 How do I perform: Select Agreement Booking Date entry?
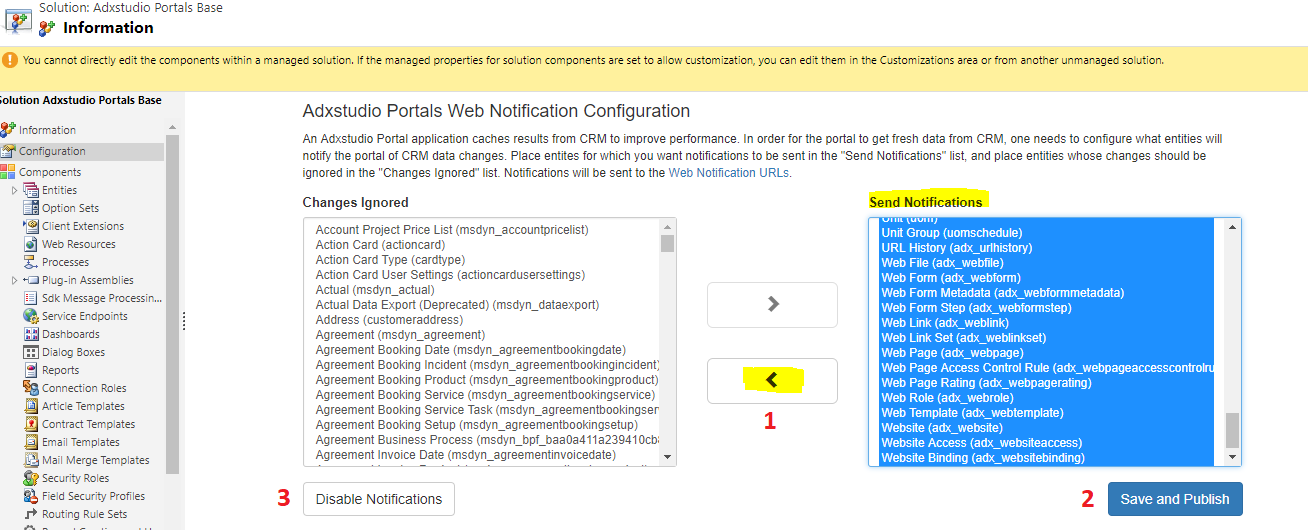tap(470, 350)
